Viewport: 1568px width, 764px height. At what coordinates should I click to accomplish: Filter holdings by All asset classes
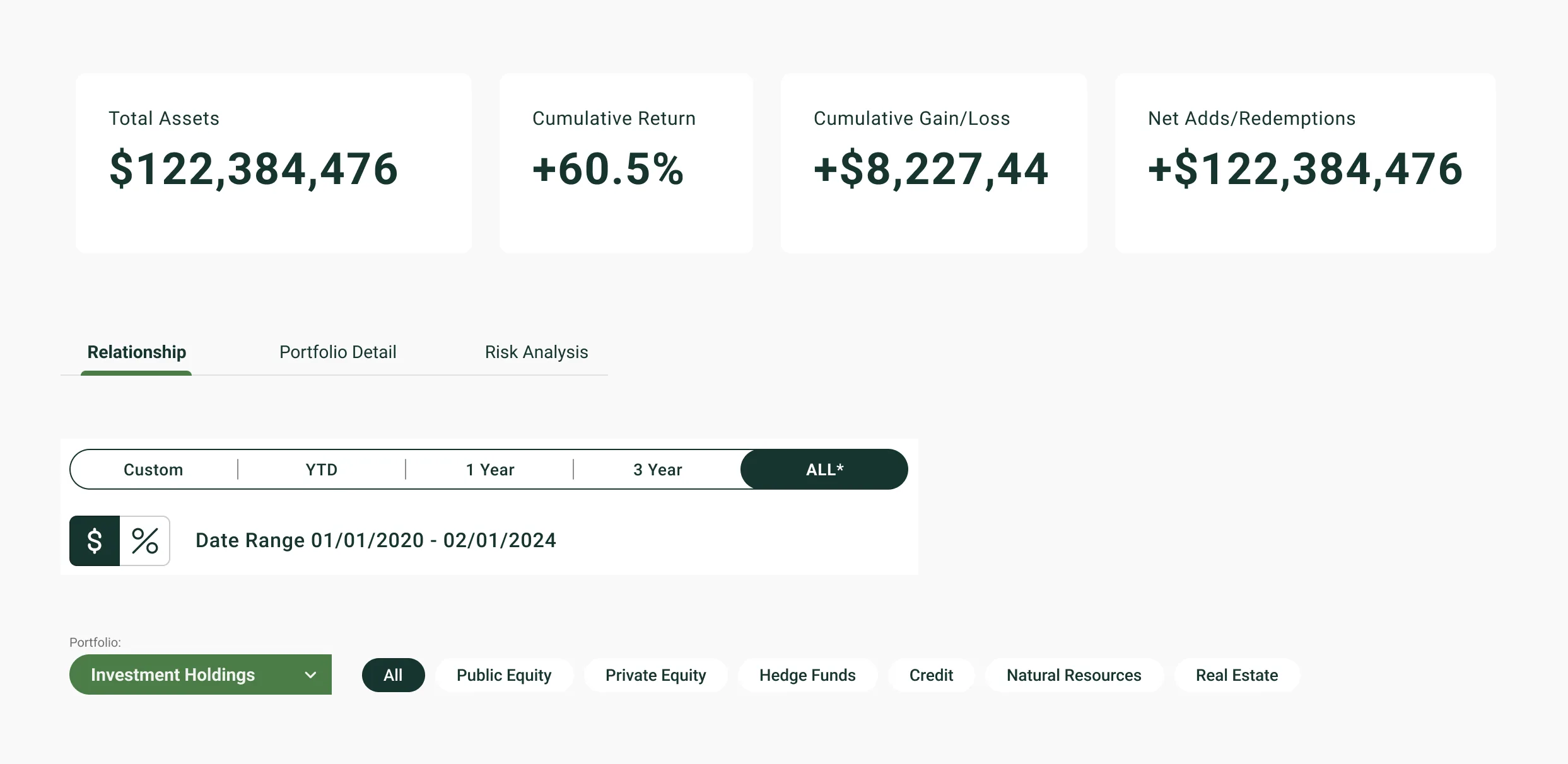394,675
